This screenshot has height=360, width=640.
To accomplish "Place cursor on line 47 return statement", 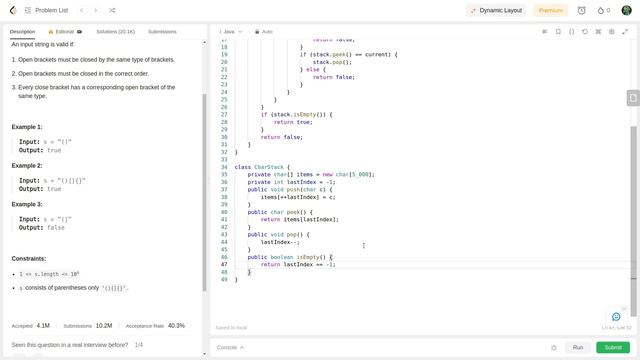I will (x=298, y=264).
